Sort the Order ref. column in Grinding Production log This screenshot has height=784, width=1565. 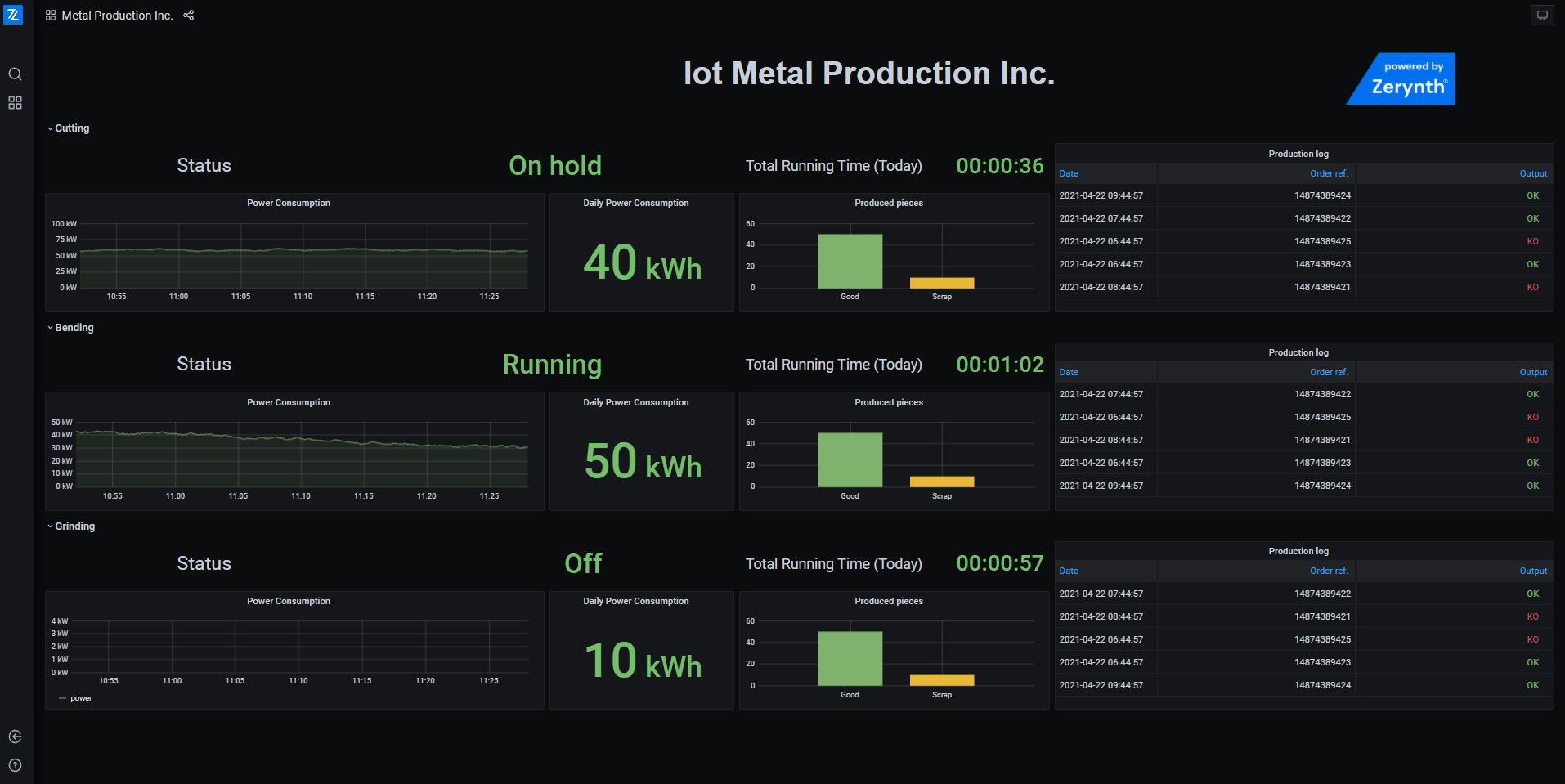click(x=1328, y=570)
